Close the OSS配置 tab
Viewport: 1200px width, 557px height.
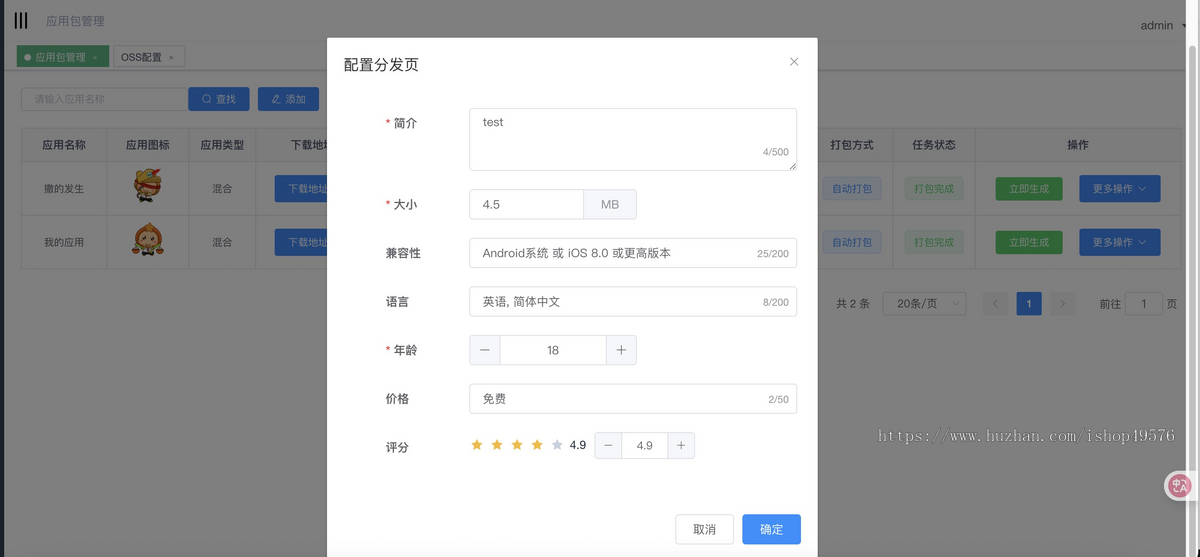(171, 58)
